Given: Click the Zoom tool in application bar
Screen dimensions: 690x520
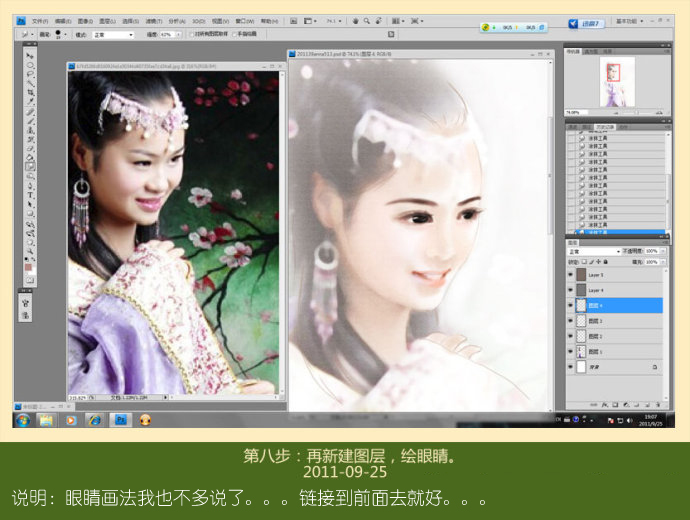Looking at the screenshot, I should click(367, 21).
